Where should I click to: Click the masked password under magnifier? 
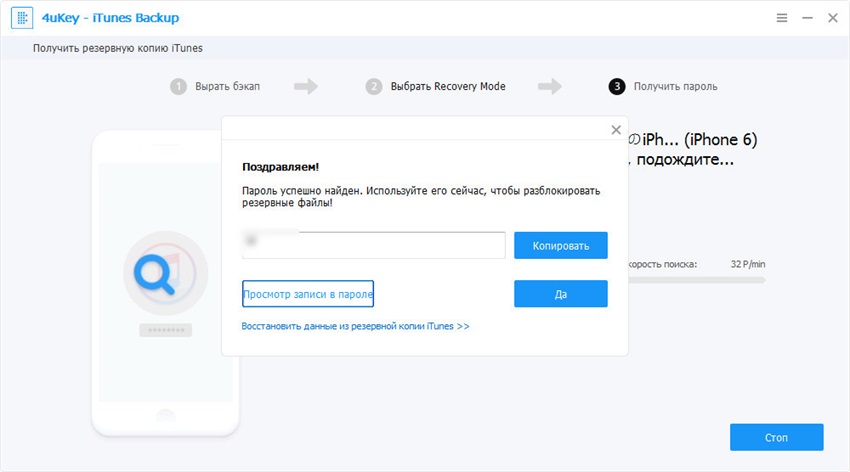(165, 330)
